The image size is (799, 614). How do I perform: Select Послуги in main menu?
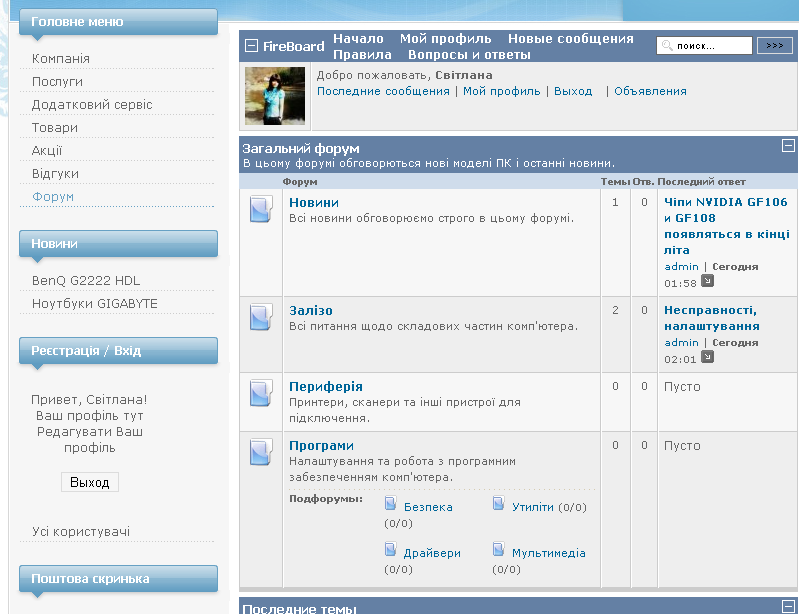click(x=57, y=82)
